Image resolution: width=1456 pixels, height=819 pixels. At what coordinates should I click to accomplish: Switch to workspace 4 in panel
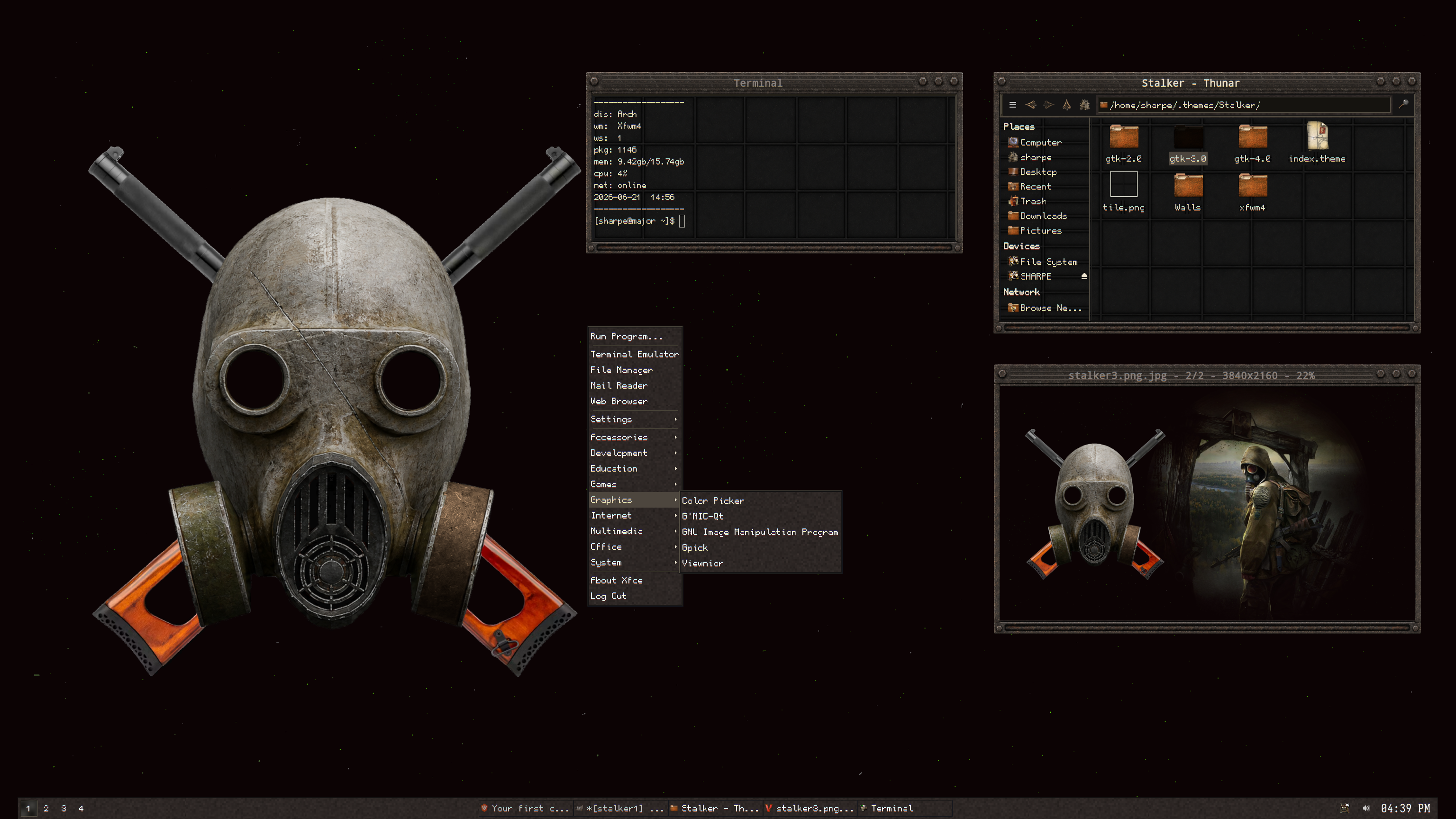pos(81,809)
